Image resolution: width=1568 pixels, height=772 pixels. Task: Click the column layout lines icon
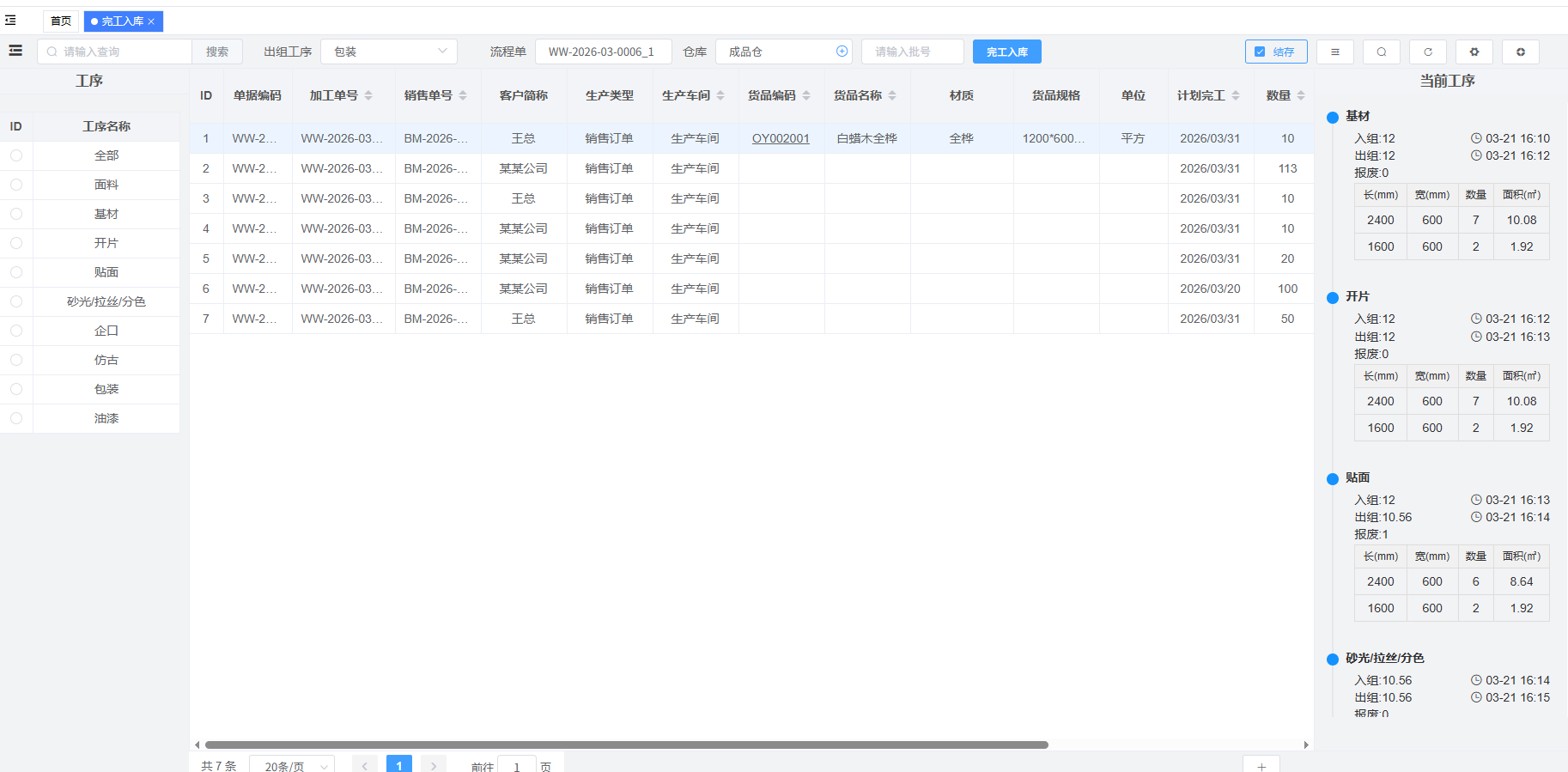[1334, 52]
